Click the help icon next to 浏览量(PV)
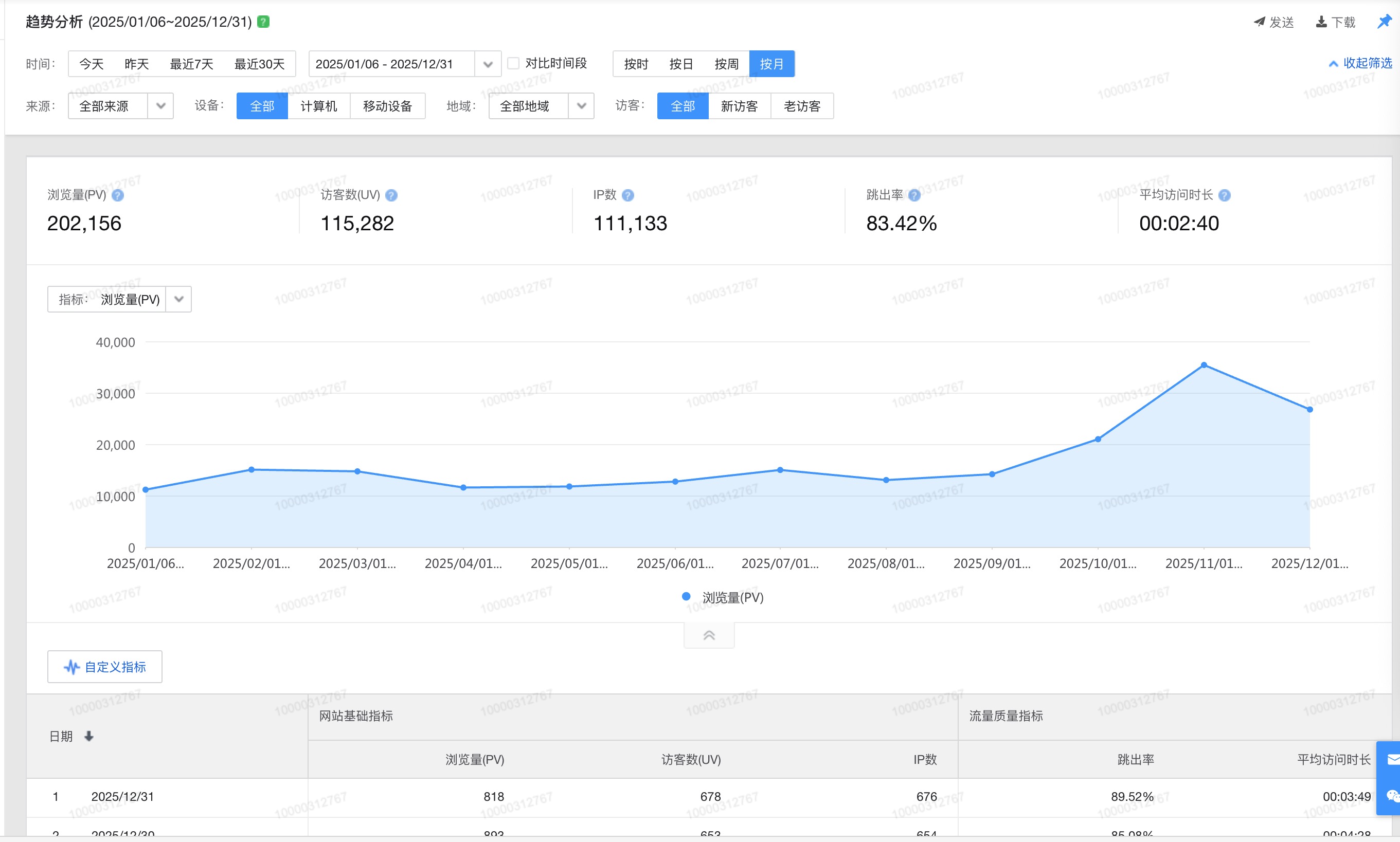The width and height of the screenshot is (1400, 842). click(x=117, y=195)
